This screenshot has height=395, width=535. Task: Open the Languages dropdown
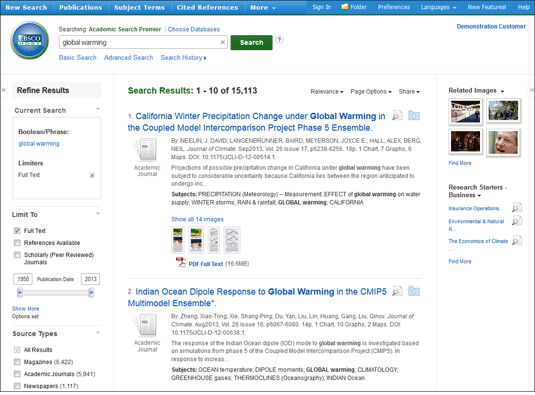tap(438, 7)
